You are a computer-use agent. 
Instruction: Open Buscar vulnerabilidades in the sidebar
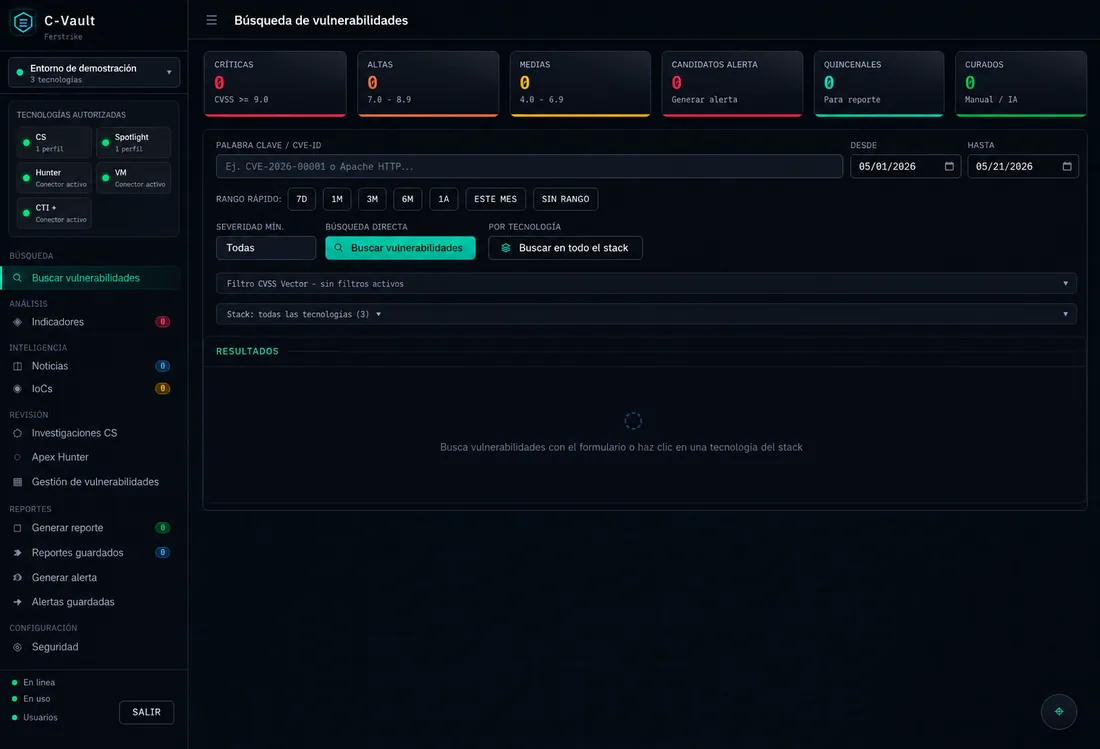[x=90, y=278]
